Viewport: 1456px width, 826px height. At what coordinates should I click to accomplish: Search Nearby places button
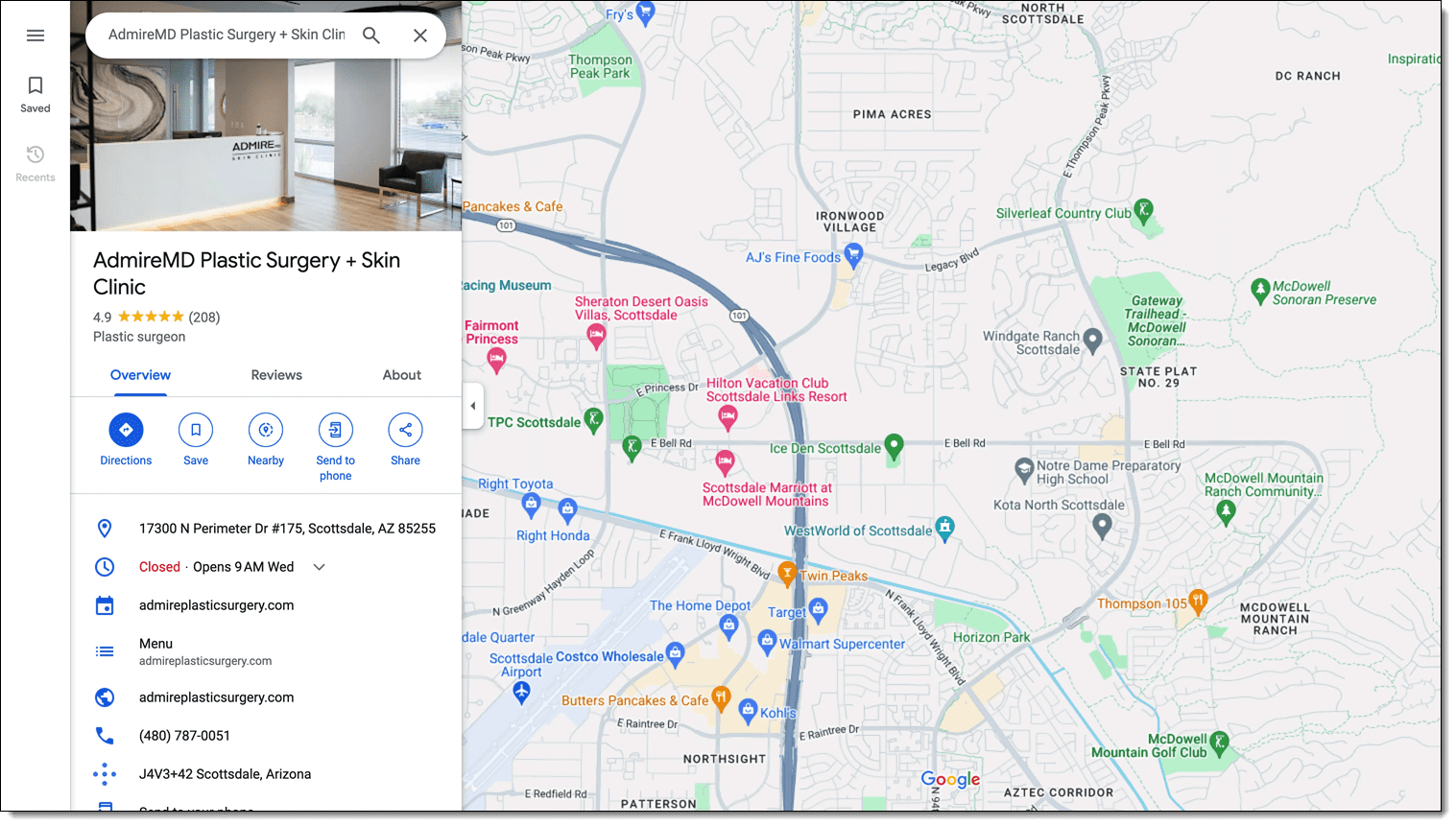(266, 431)
